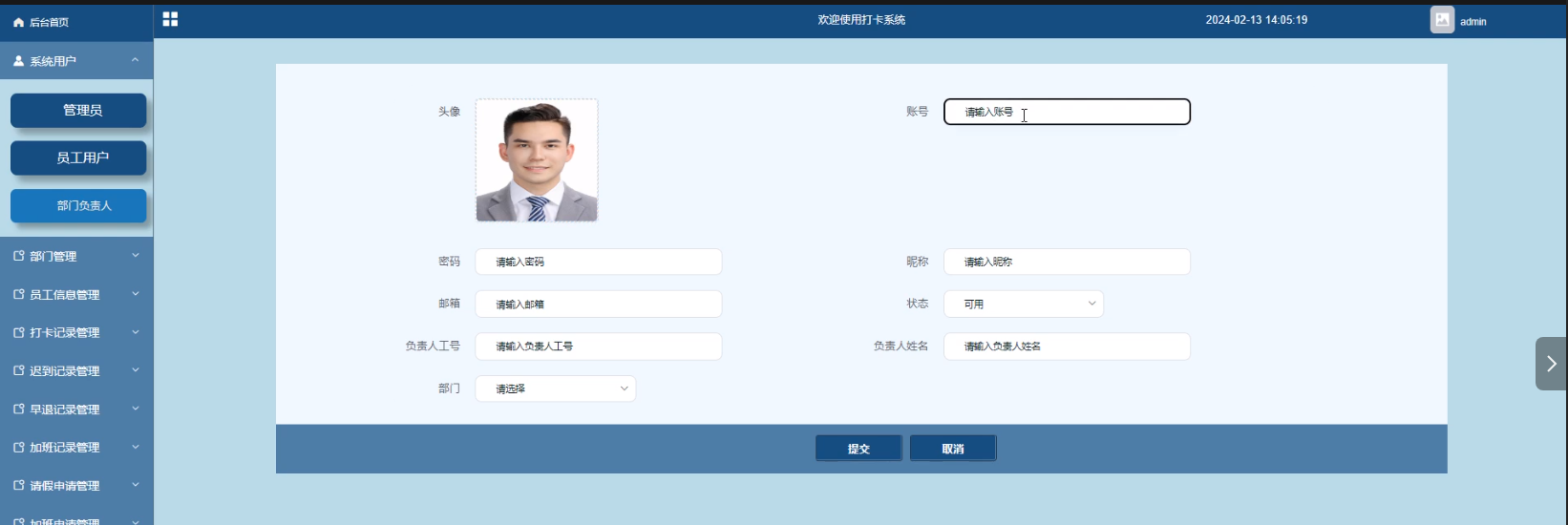Screen dimensions: 1568x525
Task: Select the 部门负责人 submenu item
Action: tap(78, 205)
